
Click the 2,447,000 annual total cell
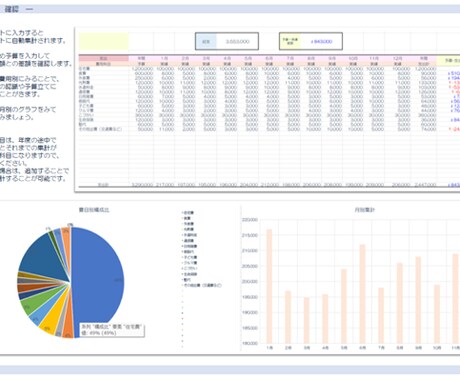(x=424, y=185)
